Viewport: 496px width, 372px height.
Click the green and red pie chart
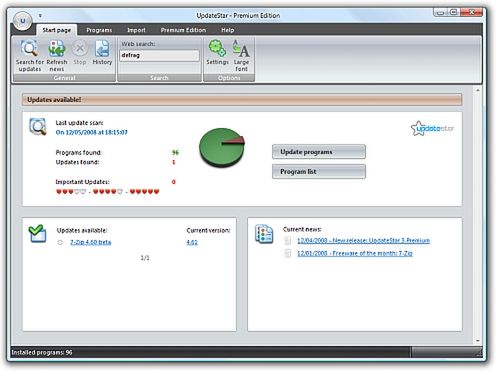pos(222,147)
